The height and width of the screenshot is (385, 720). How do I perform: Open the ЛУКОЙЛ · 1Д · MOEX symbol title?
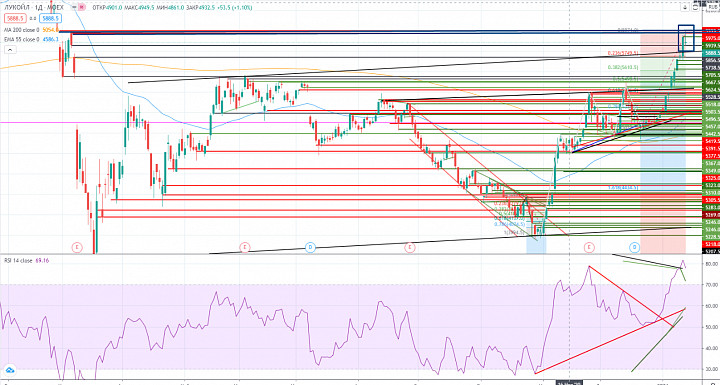[x=34, y=7]
